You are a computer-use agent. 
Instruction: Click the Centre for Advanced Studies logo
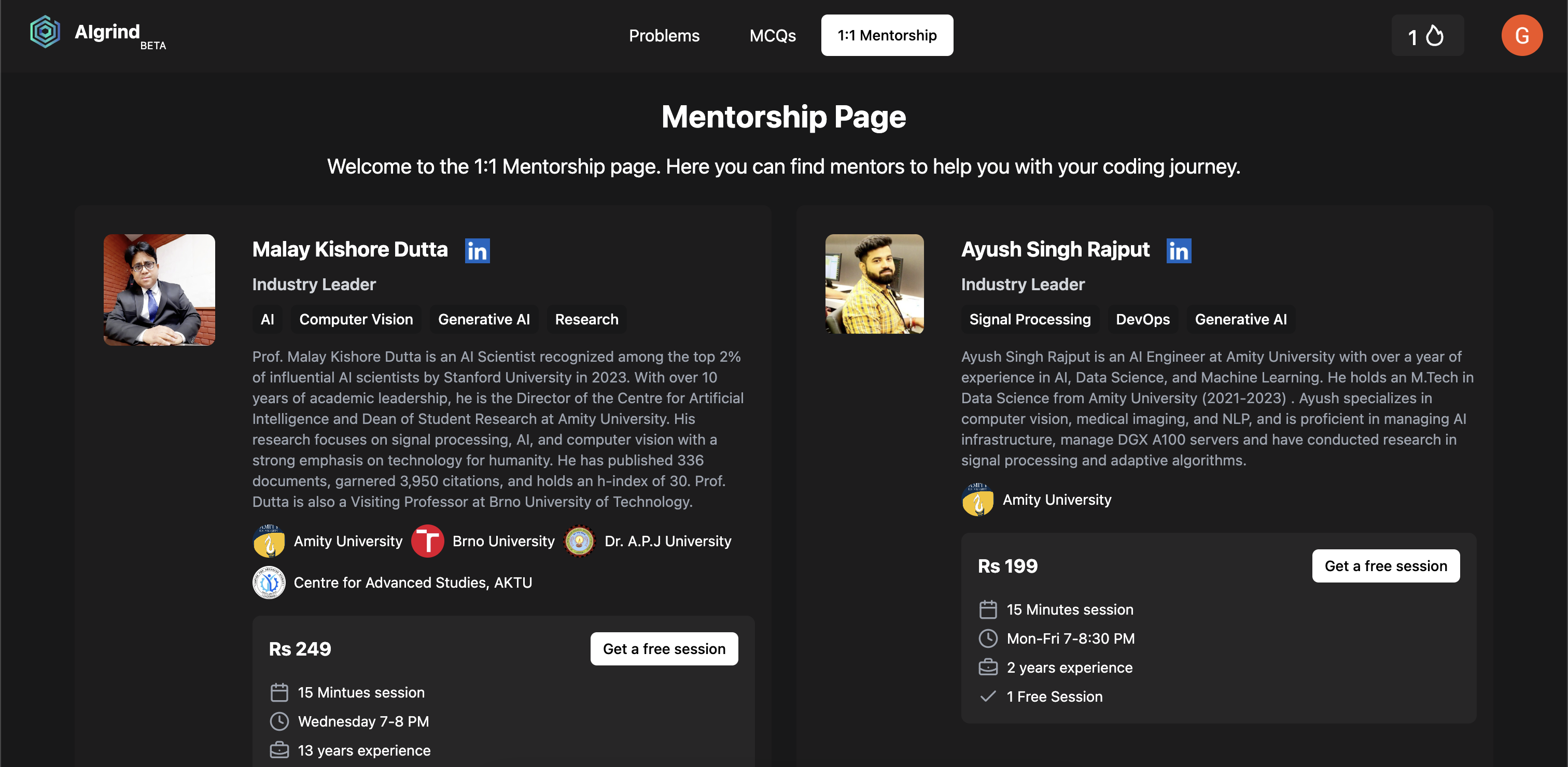pyautogui.click(x=269, y=582)
